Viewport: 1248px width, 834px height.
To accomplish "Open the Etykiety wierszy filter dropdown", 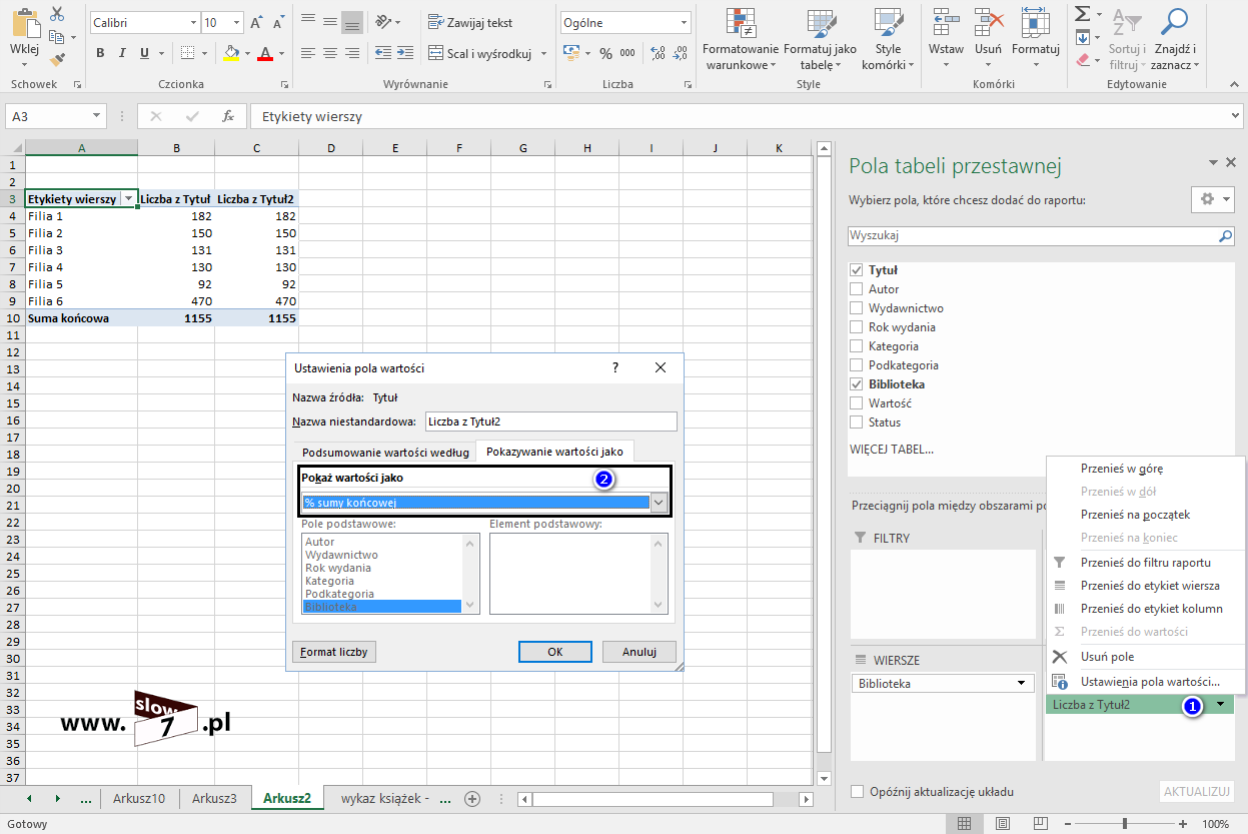I will coord(128,199).
